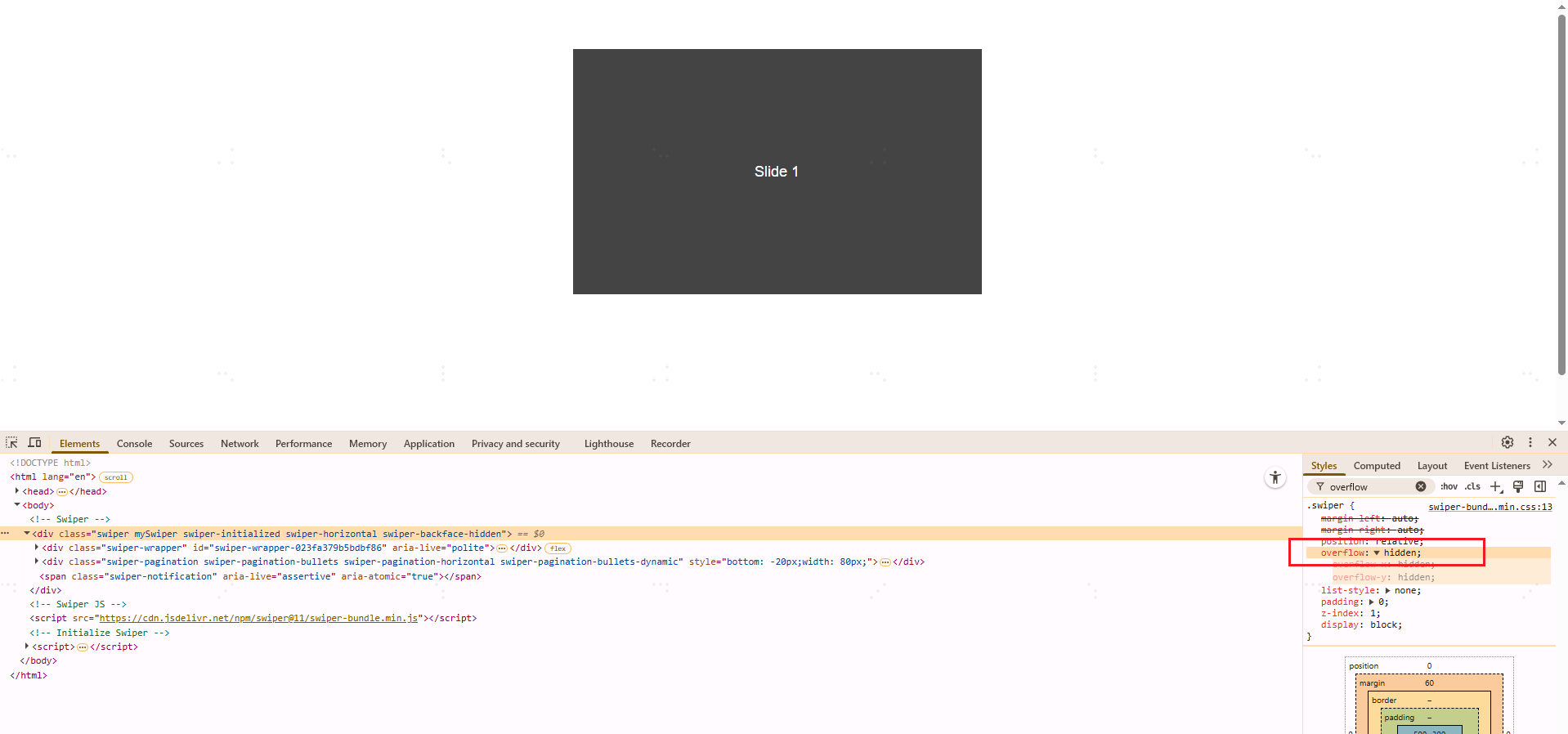1568x734 pixels.
Task: Open the Performance tab
Action: pyautogui.click(x=303, y=444)
